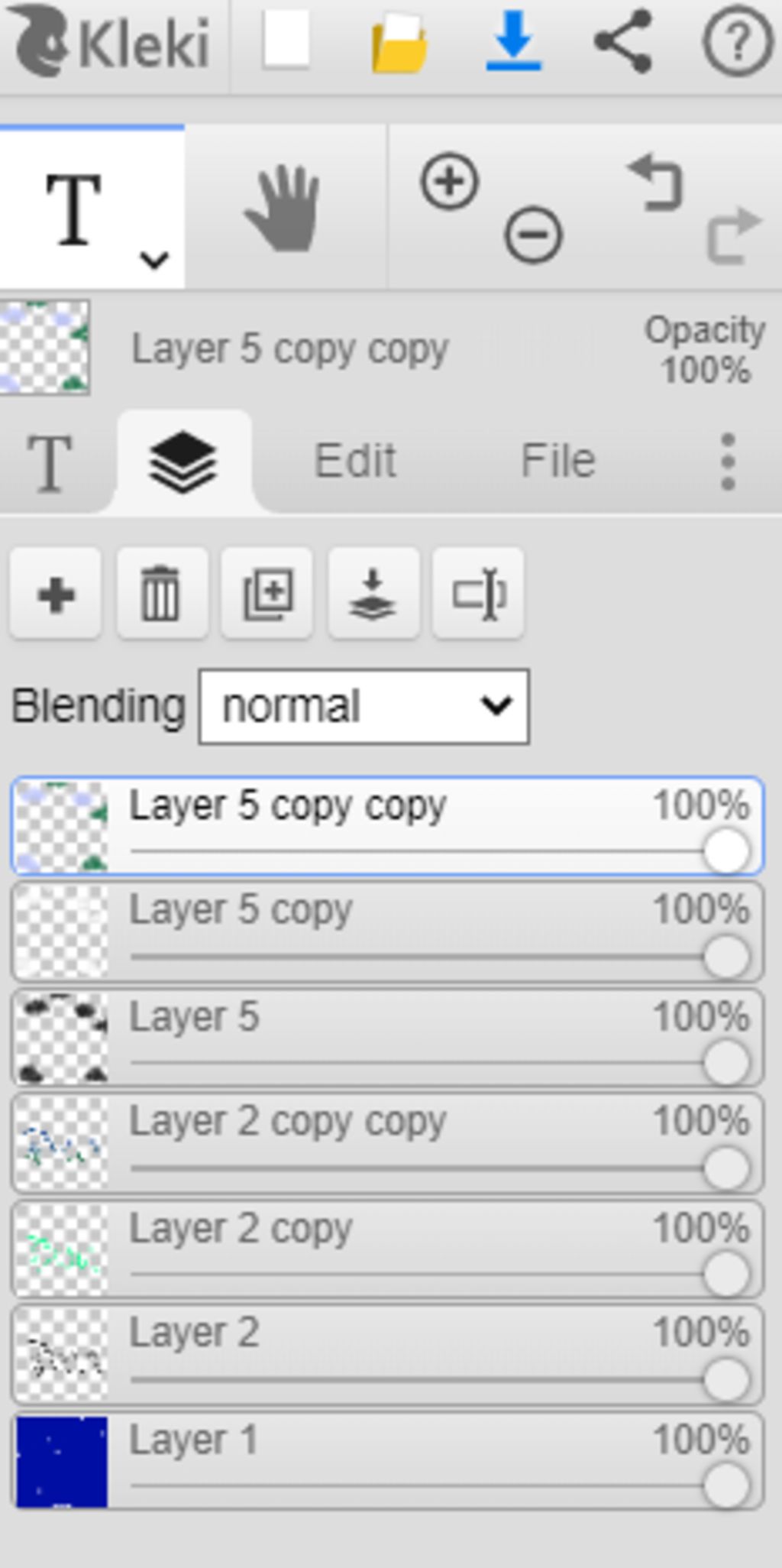This screenshot has width=782, height=1568.
Task: Delete layer using trash button
Action: [161, 593]
